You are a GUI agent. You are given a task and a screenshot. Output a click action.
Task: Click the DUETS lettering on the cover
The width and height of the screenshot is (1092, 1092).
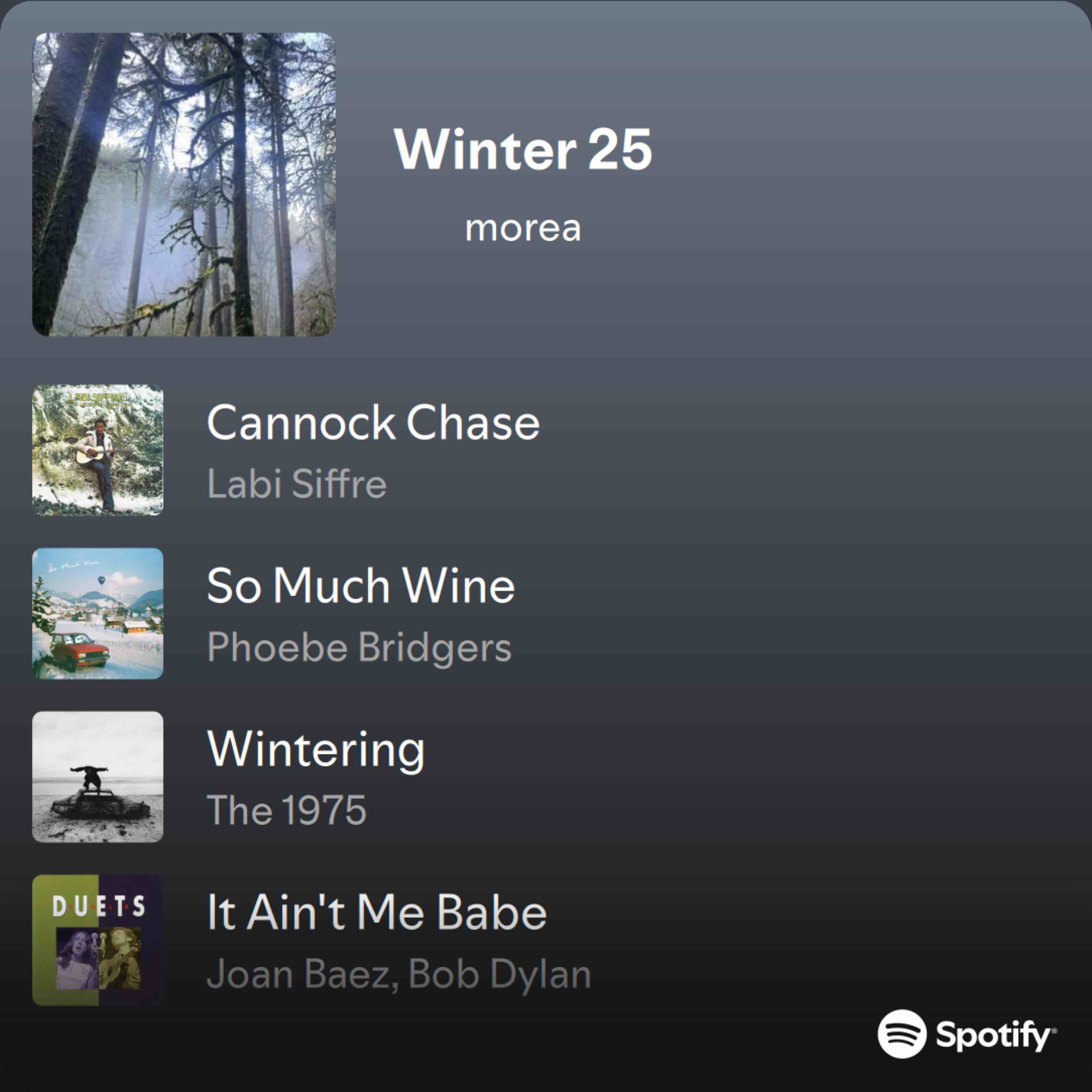pyautogui.click(x=98, y=908)
